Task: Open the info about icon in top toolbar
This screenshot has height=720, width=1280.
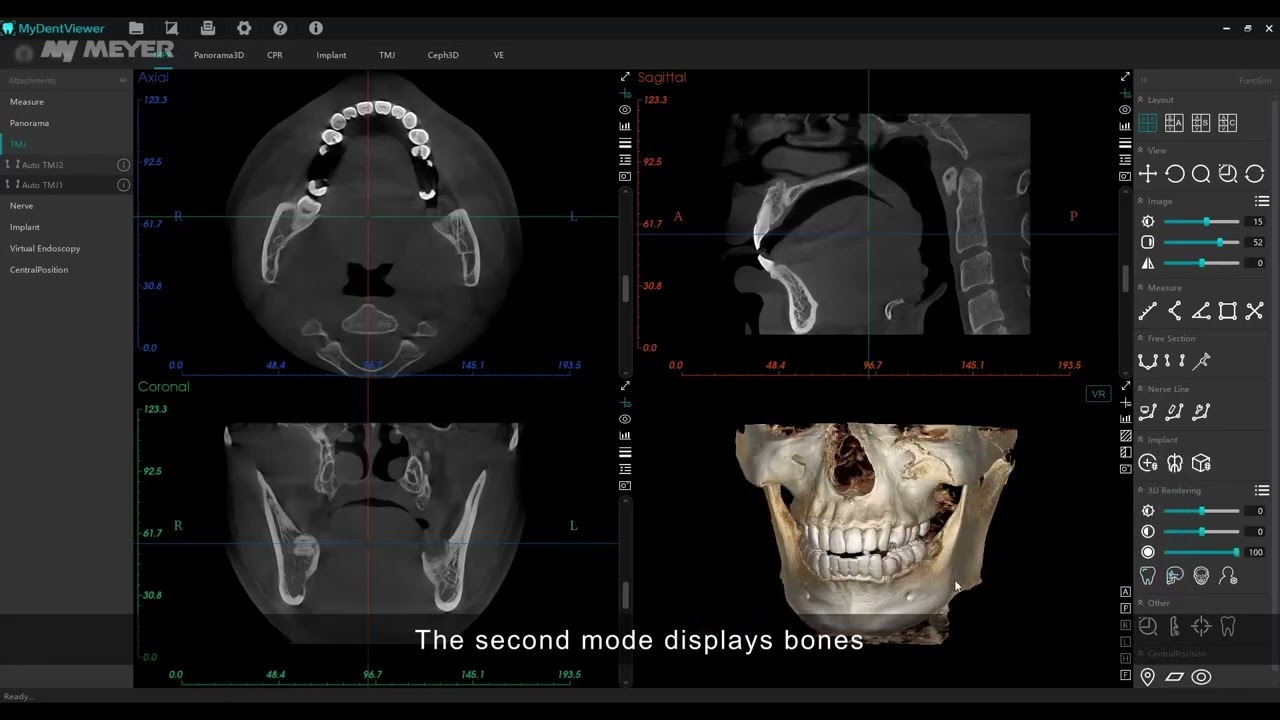Action: point(316,28)
